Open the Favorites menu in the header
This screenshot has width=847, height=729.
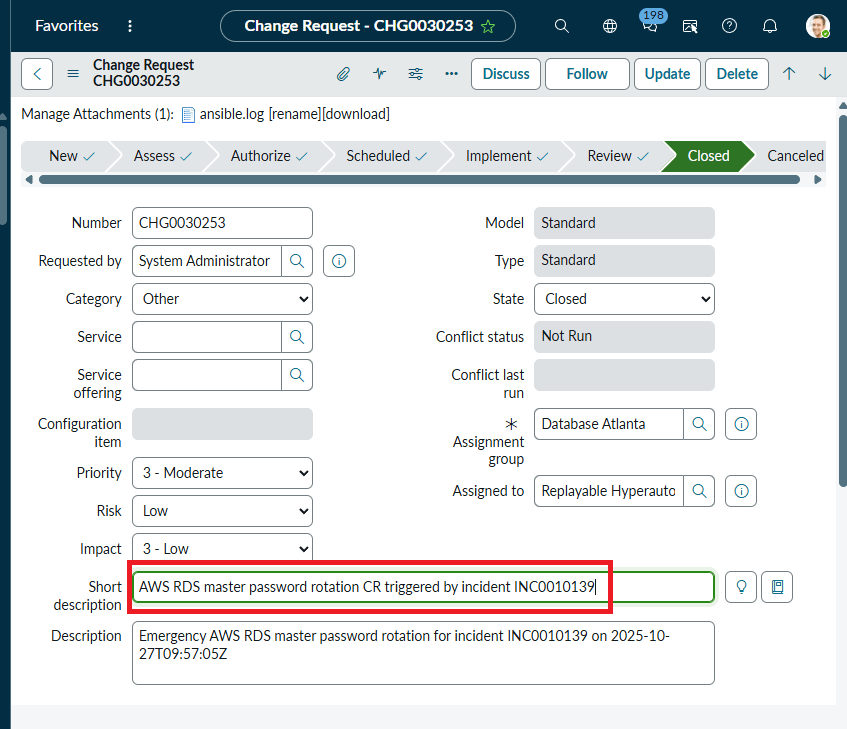coord(66,26)
